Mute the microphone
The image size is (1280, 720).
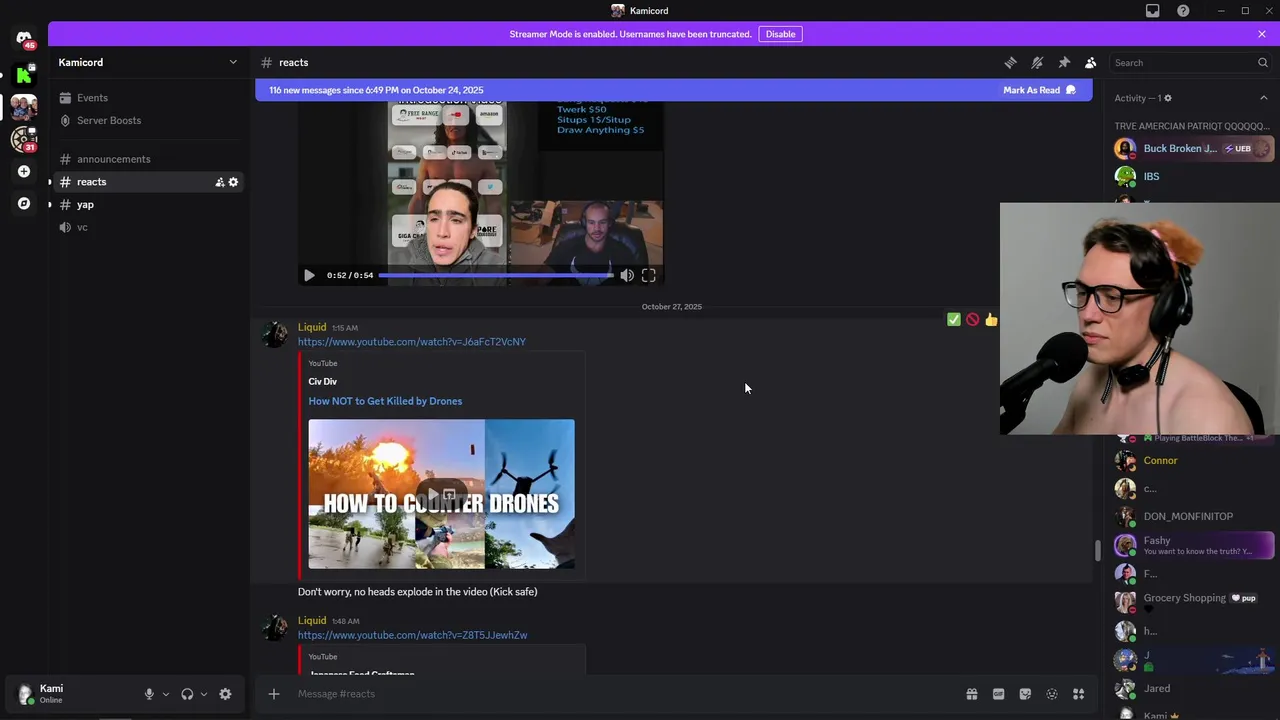pyautogui.click(x=149, y=694)
